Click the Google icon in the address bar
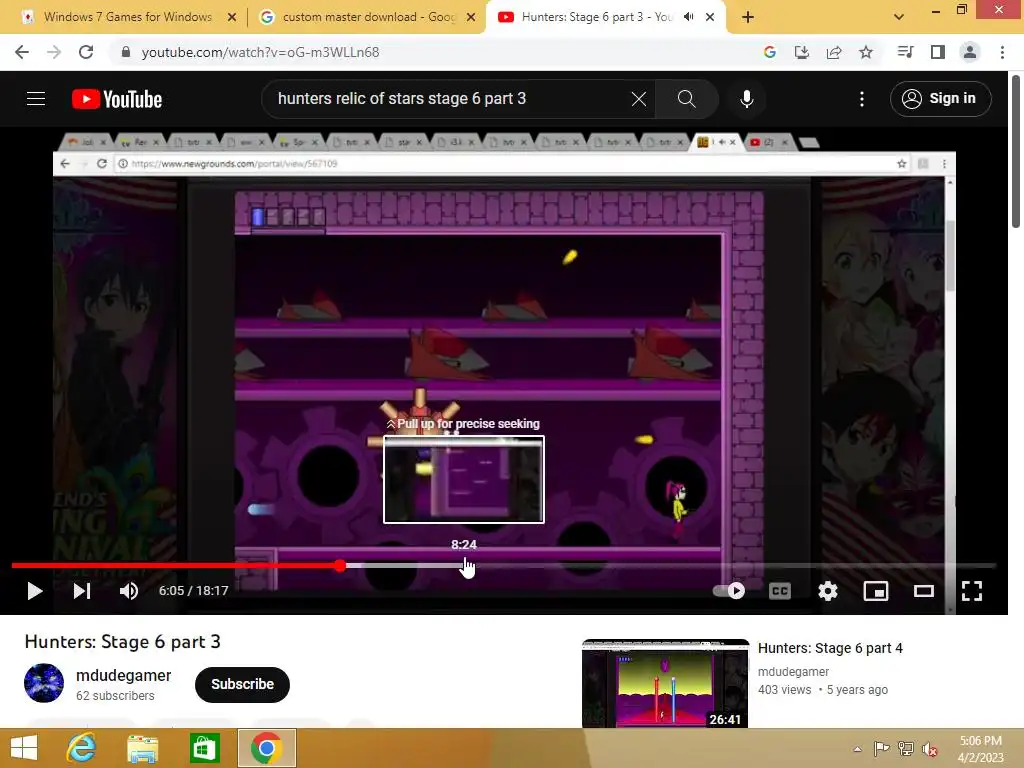Screen dimensions: 1024x768 (x=770, y=52)
